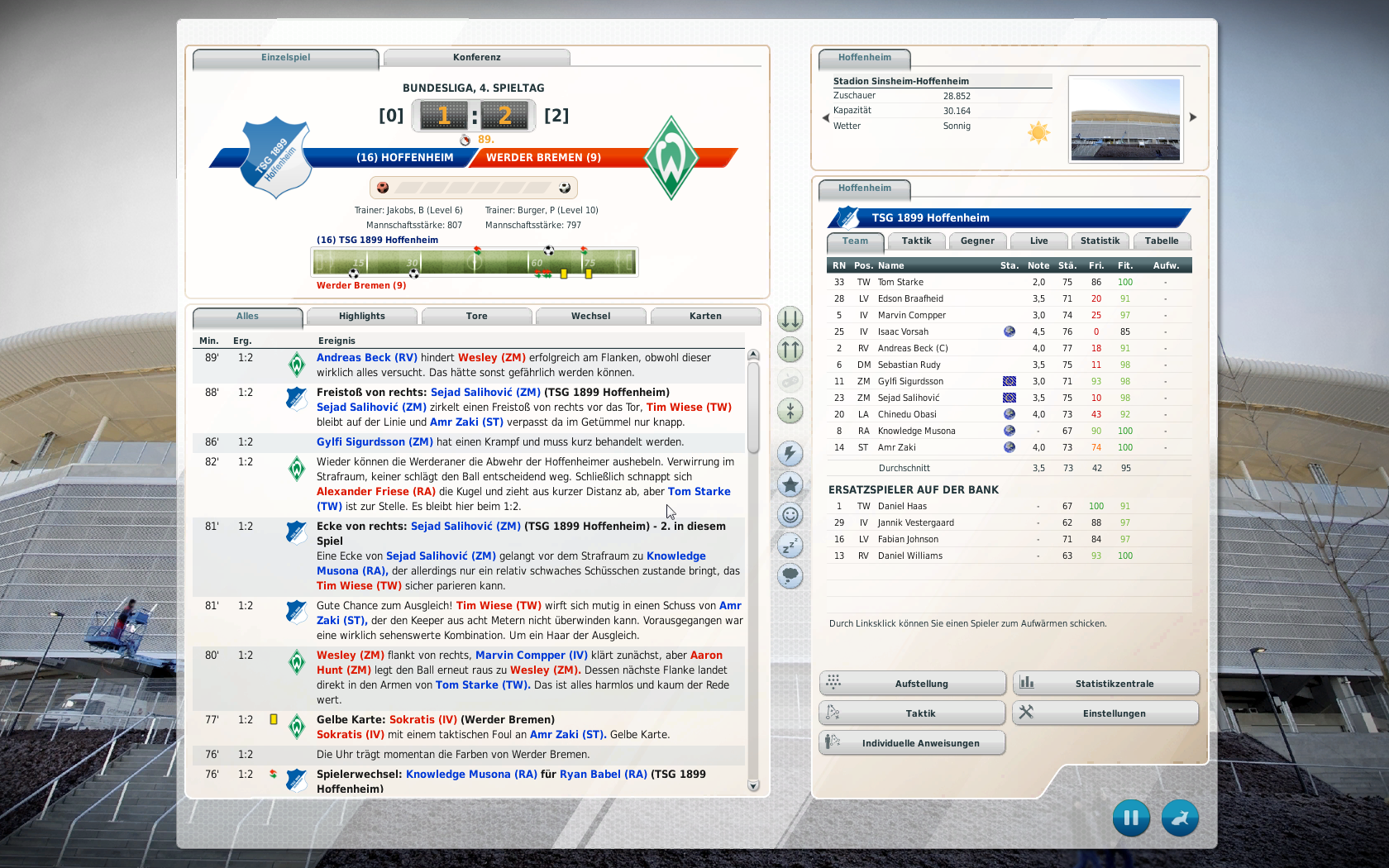Click the greyed-out gamepad button
The height and width of the screenshot is (868, 1389).
pos(790,380)
